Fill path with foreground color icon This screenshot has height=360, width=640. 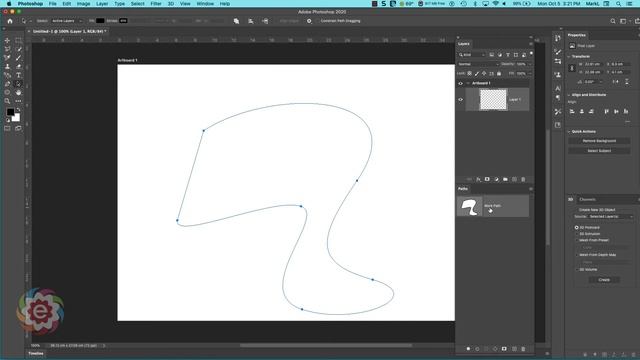468,349
